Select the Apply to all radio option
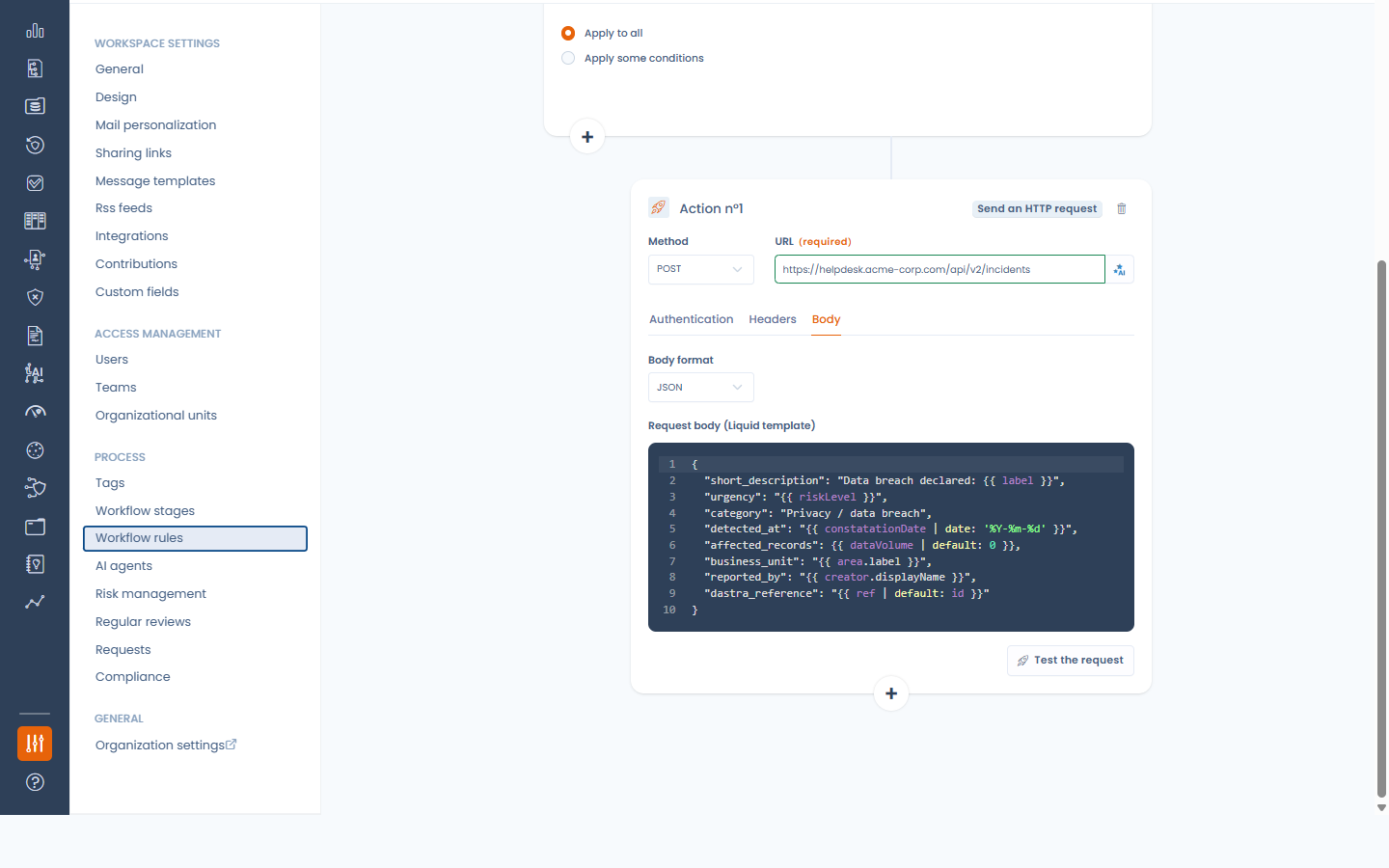 tap(568, 33)
